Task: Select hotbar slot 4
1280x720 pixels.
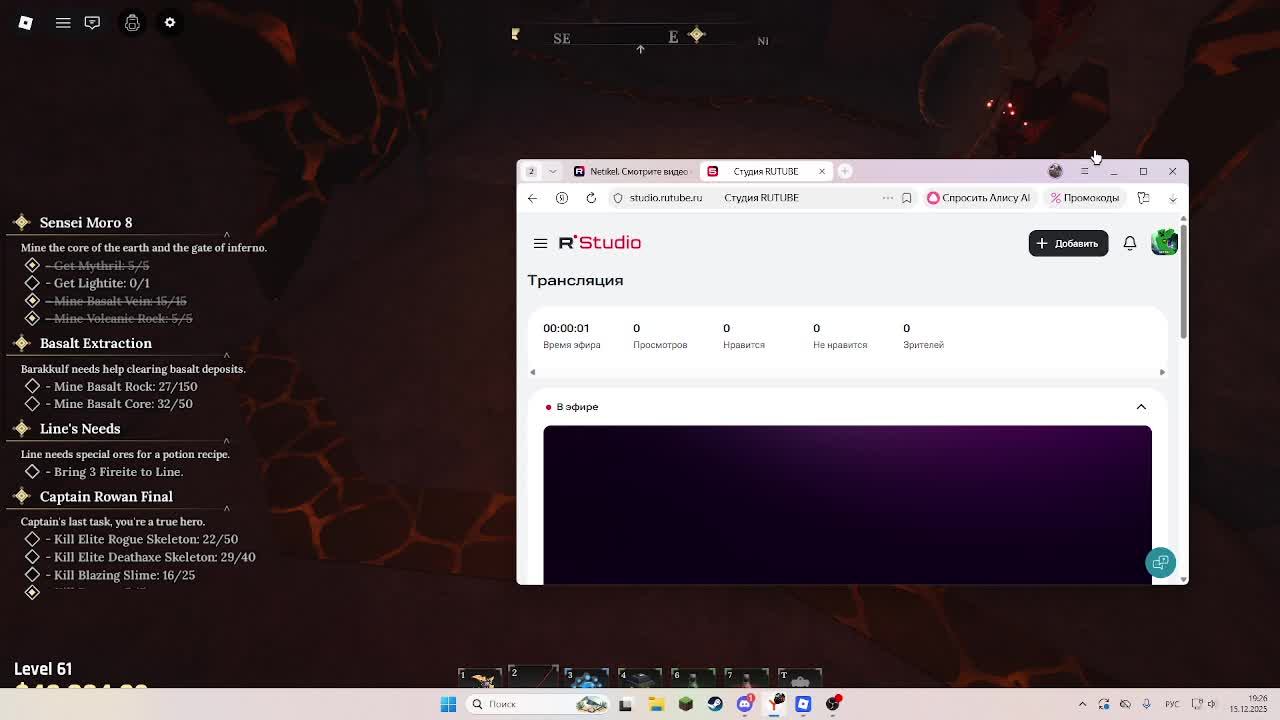Action: [x=640, y=676]
